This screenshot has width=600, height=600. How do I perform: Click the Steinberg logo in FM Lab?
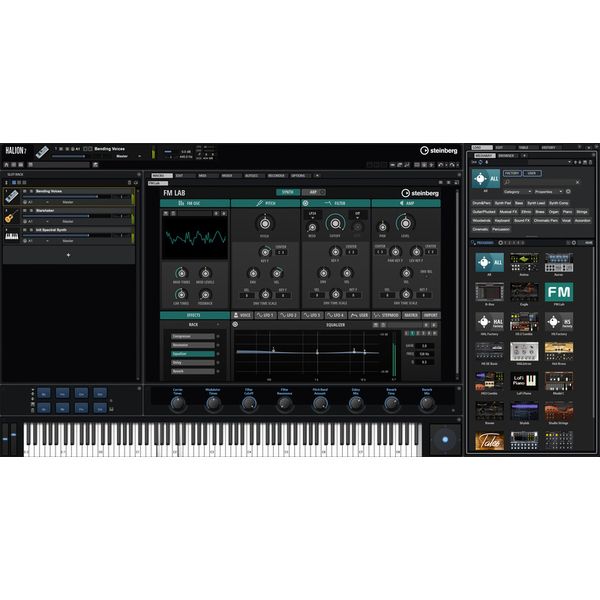[421, 193]
